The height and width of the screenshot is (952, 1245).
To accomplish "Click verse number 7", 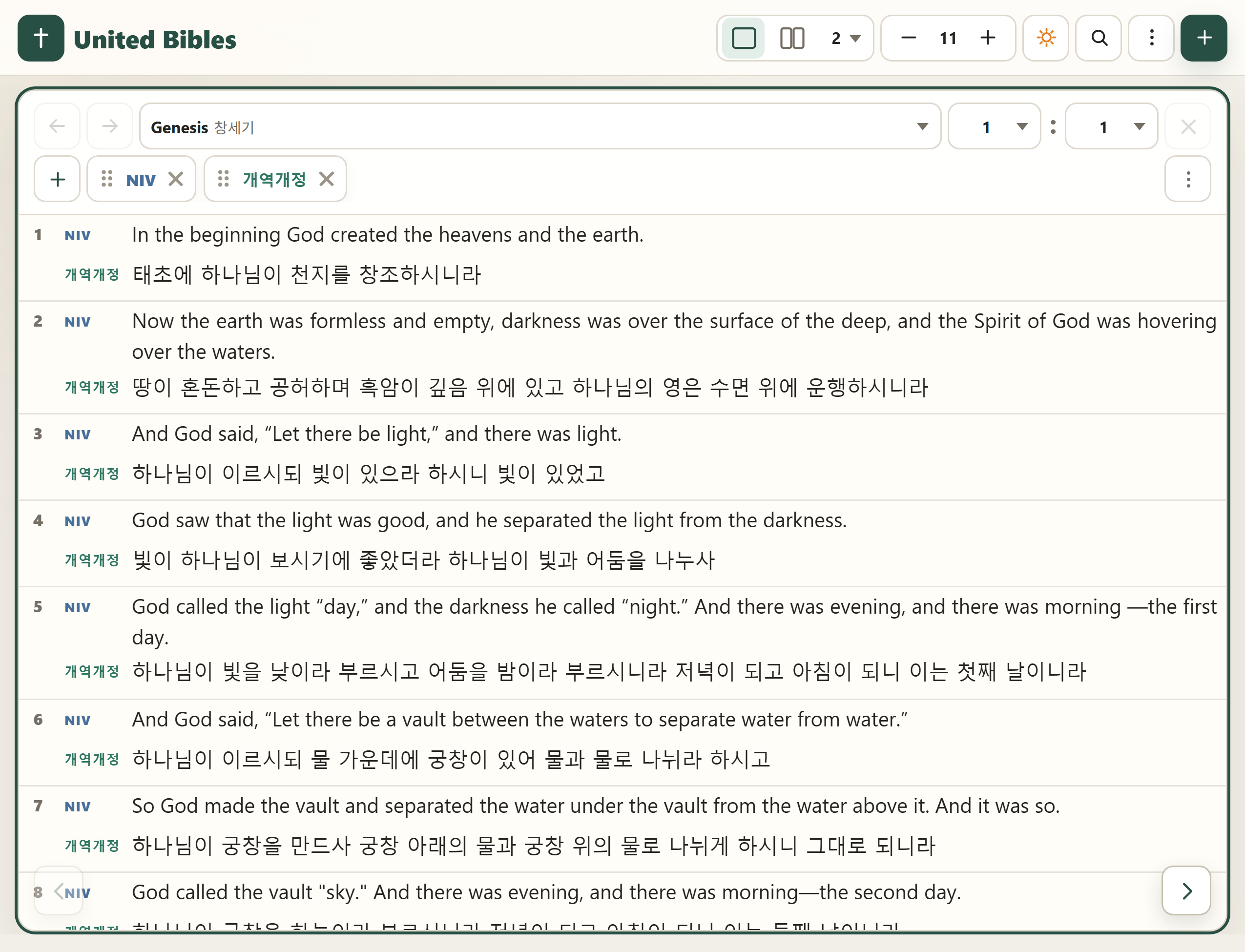I will pos(38,806).
